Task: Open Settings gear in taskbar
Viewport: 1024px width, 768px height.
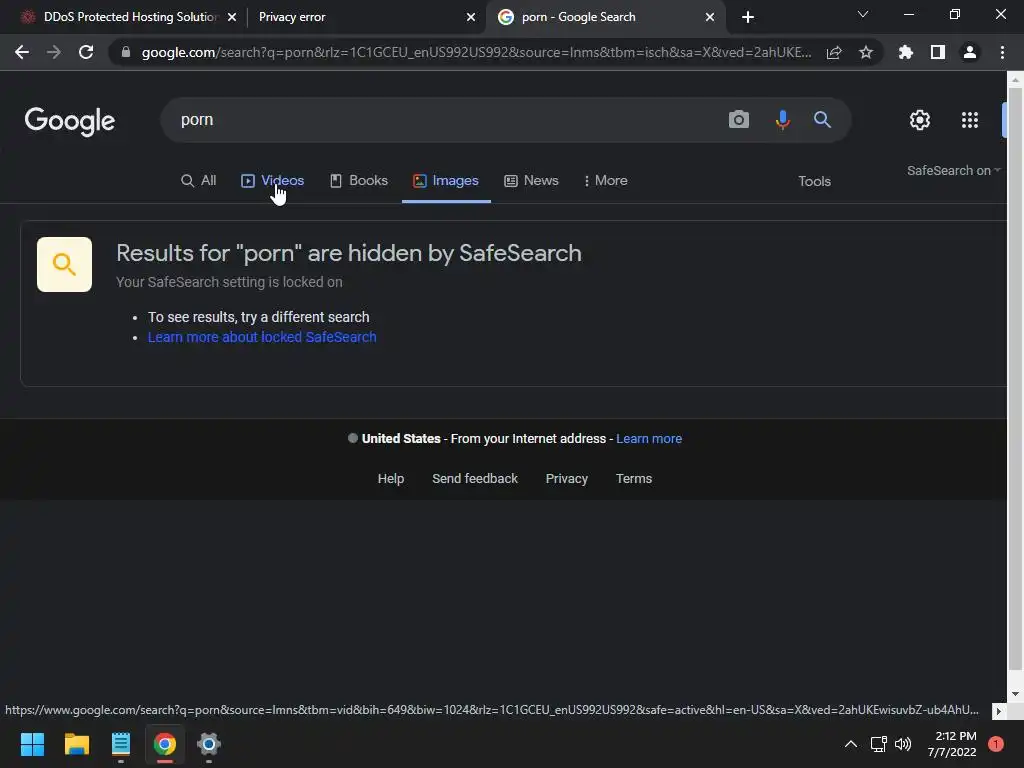Action: coord(208,744)
